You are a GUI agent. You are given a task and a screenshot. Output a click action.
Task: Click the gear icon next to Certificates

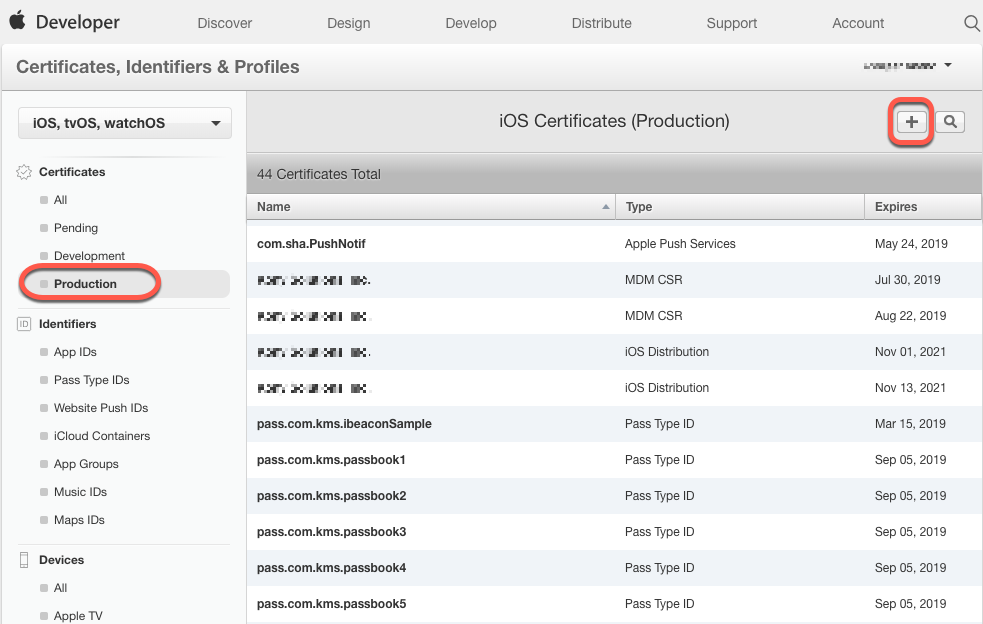(23, 171)
